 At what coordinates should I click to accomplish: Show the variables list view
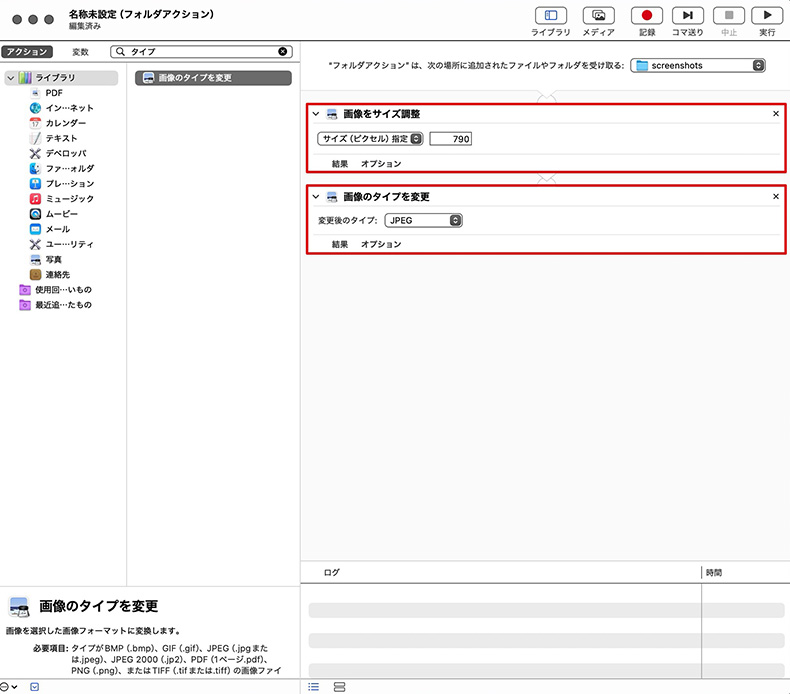point(340,687)
